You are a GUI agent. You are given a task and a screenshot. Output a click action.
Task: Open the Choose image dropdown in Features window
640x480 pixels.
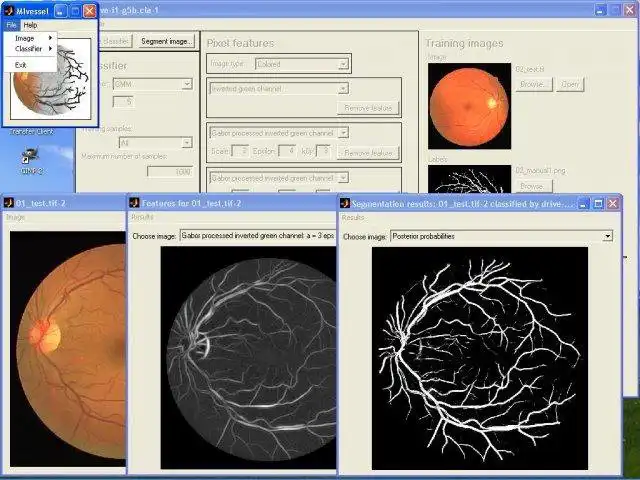coord(258,236)
